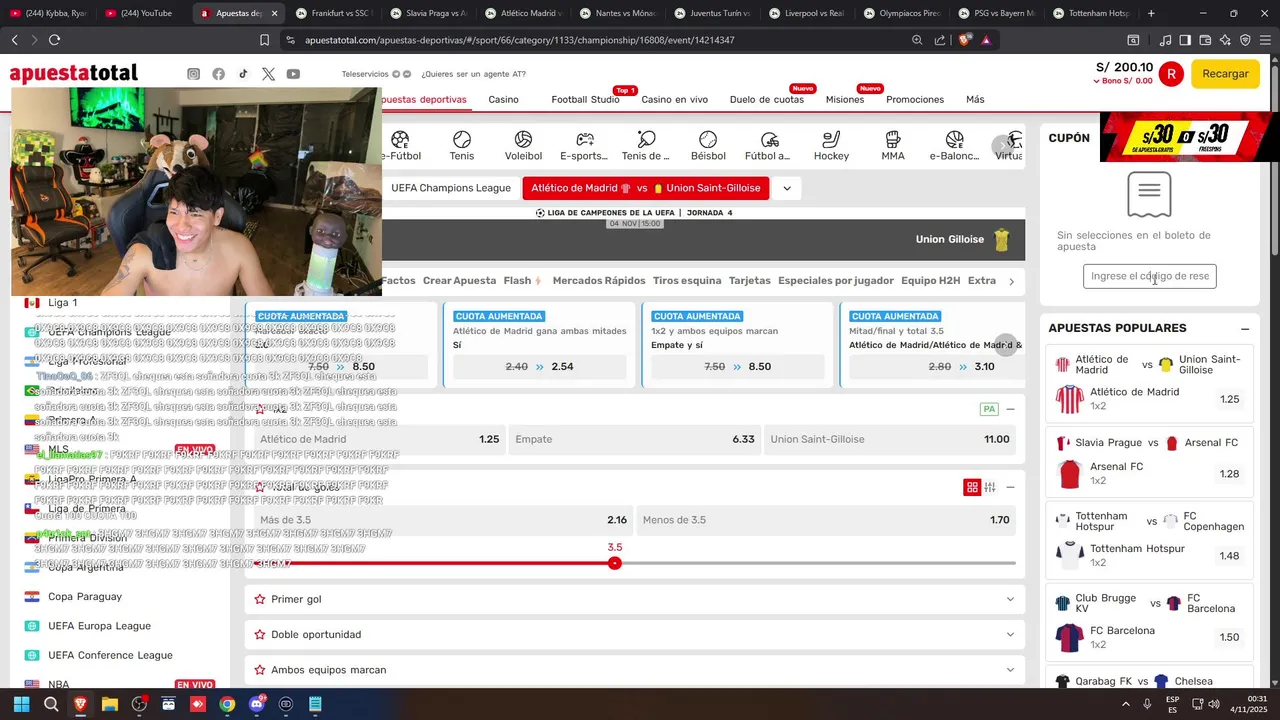
Task: Select the MMA sport icon
Action: (893, 145)
